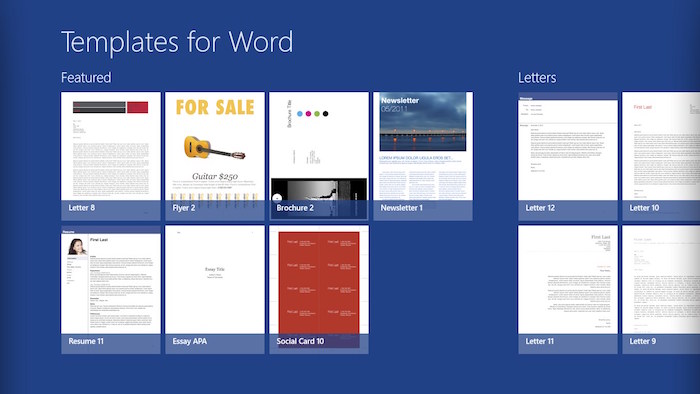
Task: Open the Social Card 10 template
Action: (x=319, y=290)
